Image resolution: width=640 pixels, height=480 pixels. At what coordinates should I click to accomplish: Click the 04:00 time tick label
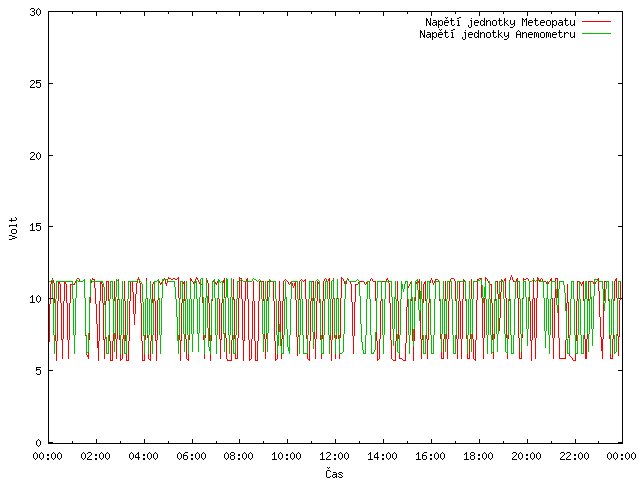coord(143,456)
